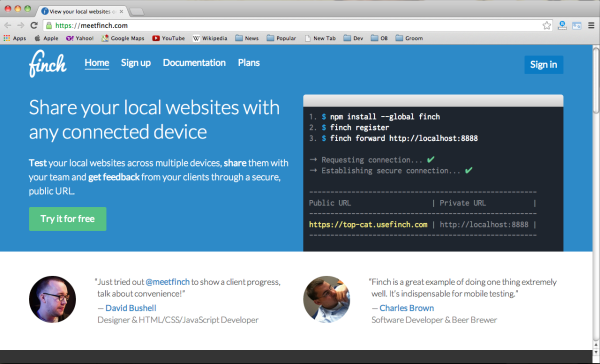Image resolution: width=600 pixels, height=364 pixels.
Task: Click the Sign in button
Action: click(x=543, y=65)
